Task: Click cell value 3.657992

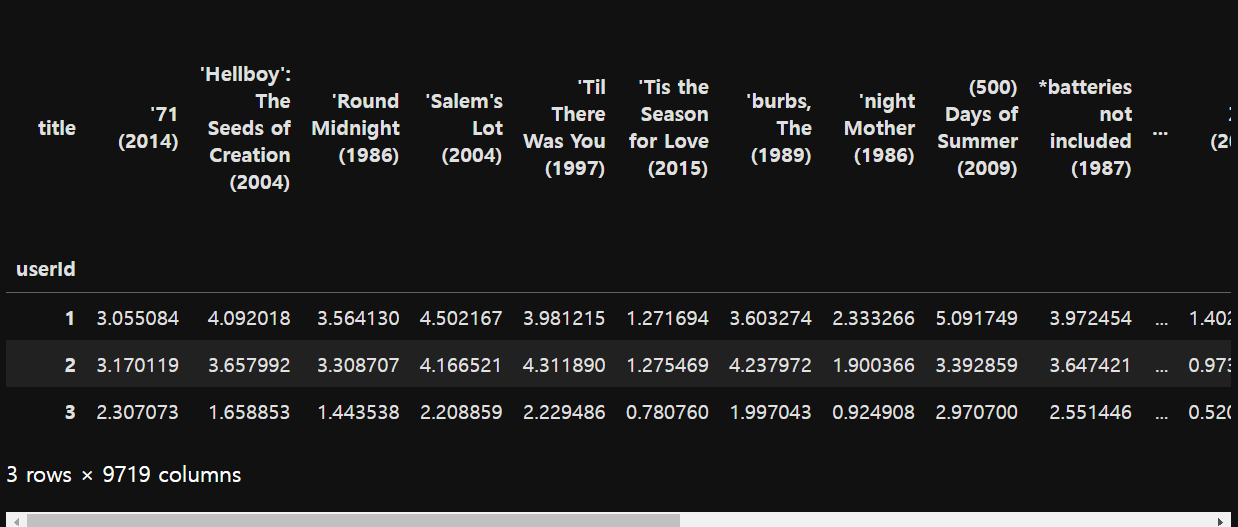Action: point(249,366)
